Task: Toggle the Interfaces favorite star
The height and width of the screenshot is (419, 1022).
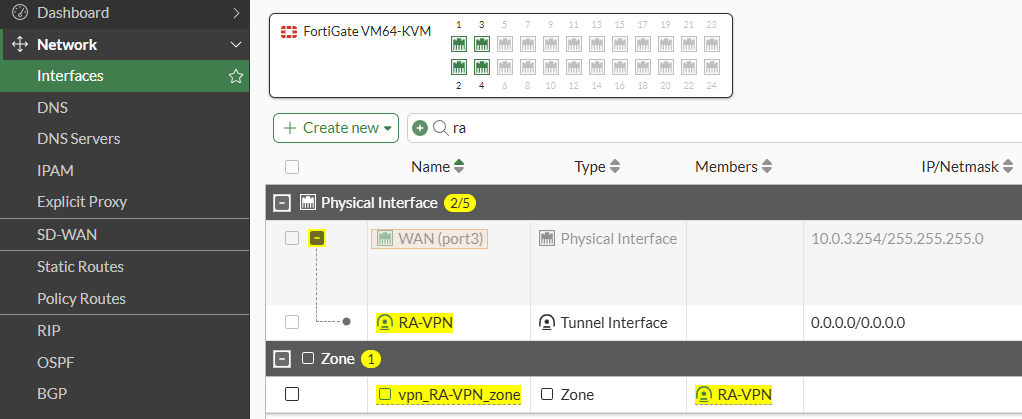Action: coord(235,76)
